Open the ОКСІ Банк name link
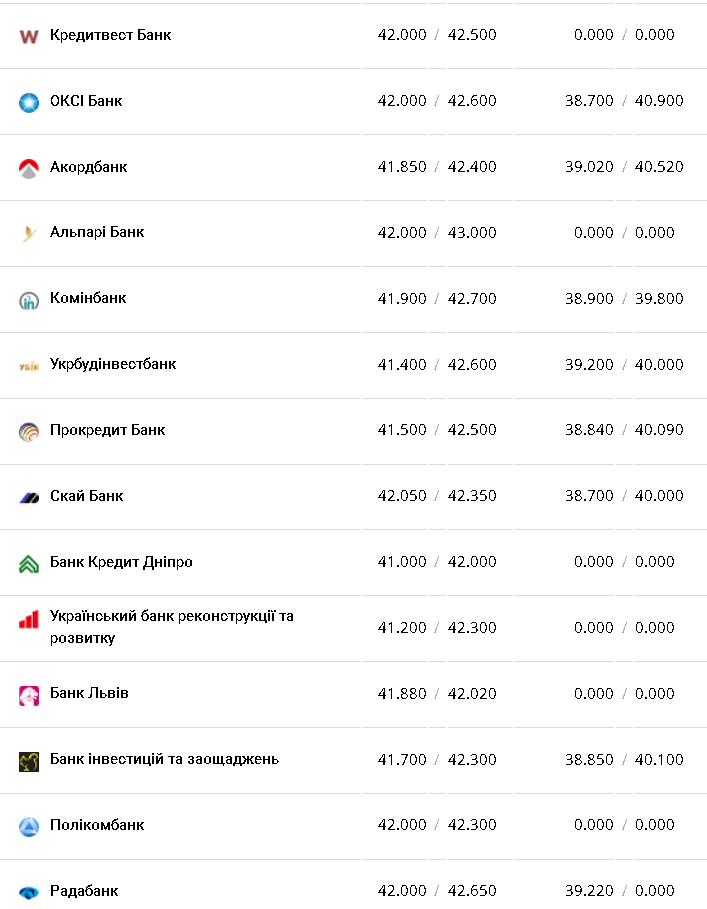This screenshot has width=707, height=909. [86, 101]
